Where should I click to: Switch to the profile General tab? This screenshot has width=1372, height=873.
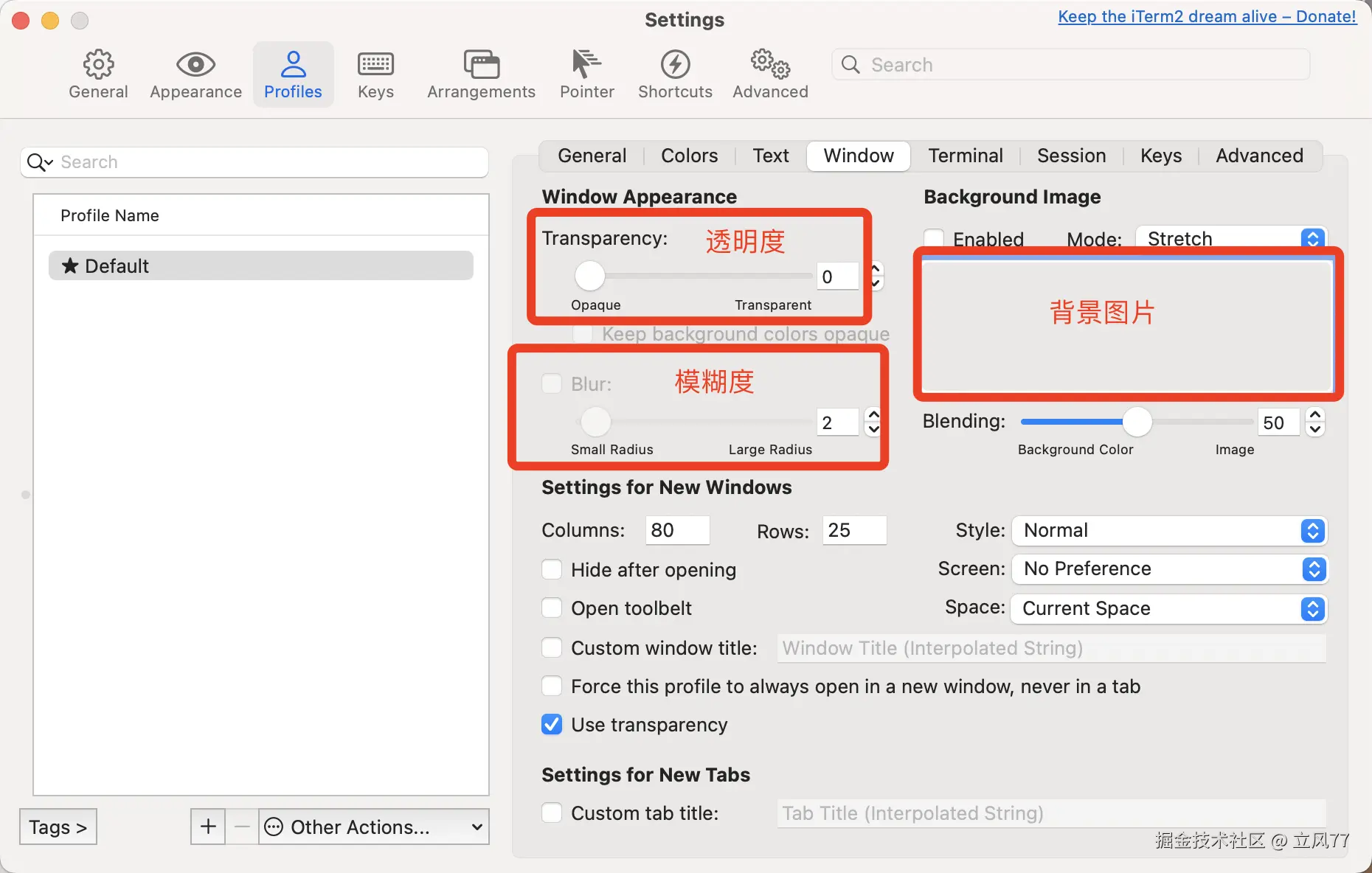point(592,156)
